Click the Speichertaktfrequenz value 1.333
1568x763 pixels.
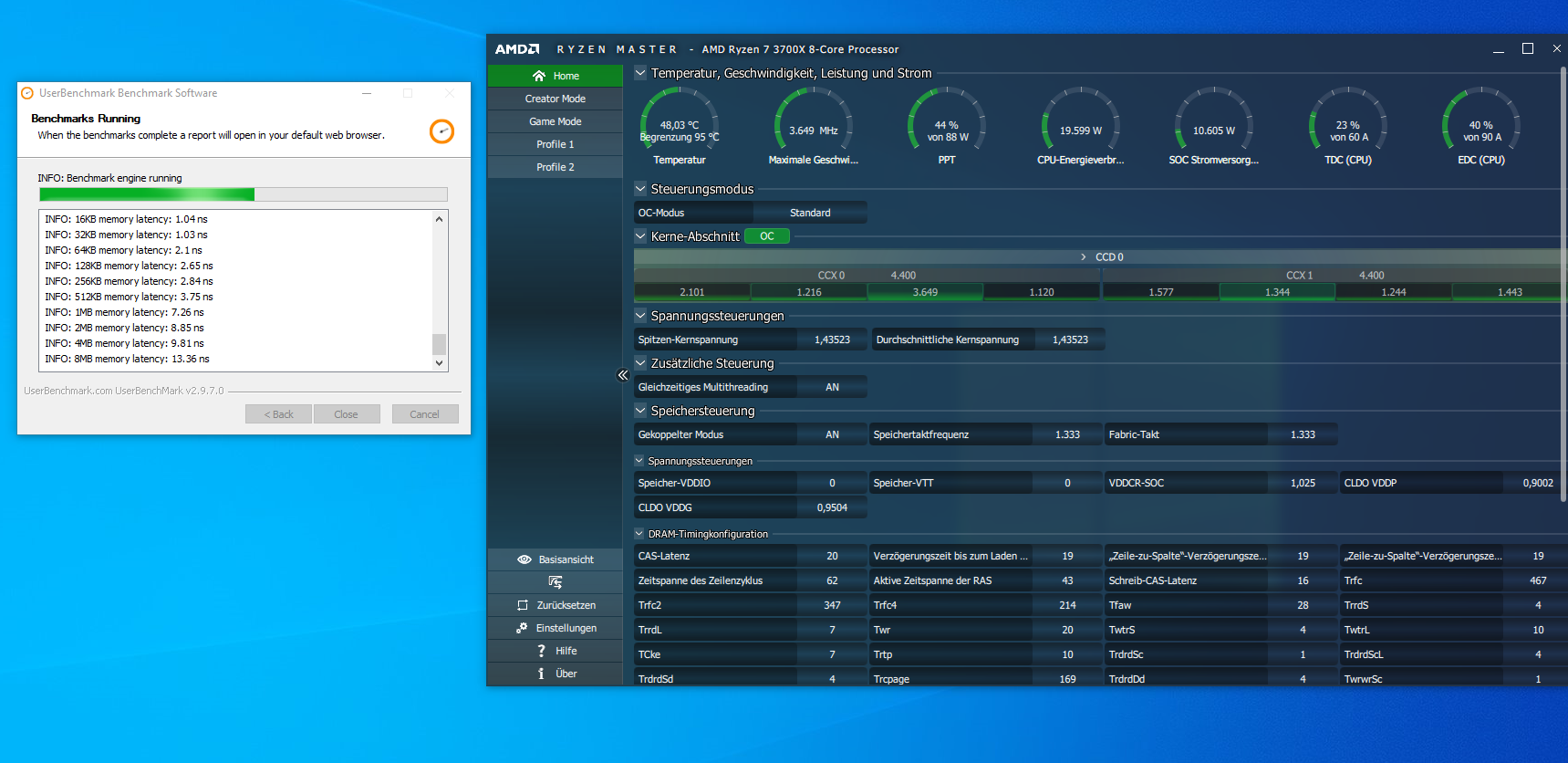coord(1067,434)
